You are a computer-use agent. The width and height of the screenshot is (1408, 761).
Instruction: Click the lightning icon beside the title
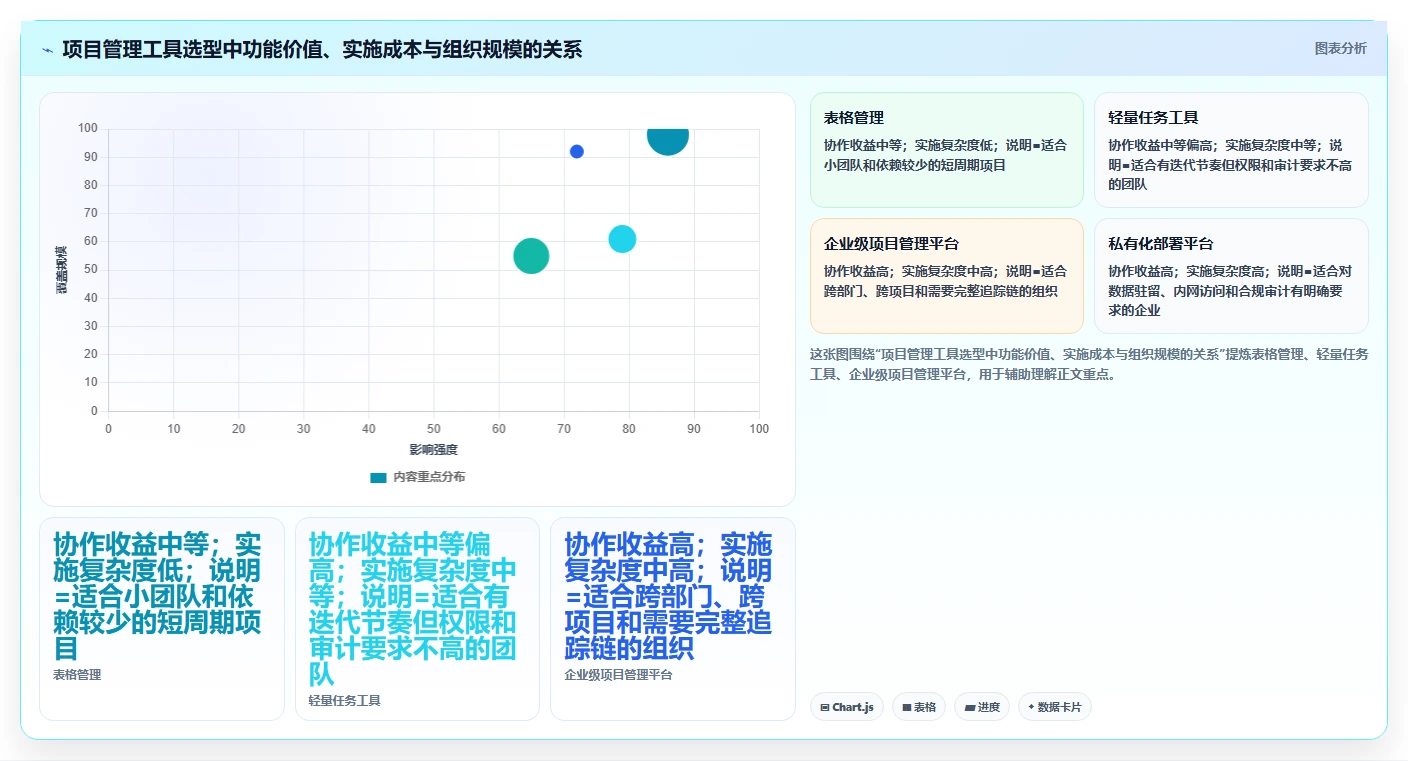47,50
